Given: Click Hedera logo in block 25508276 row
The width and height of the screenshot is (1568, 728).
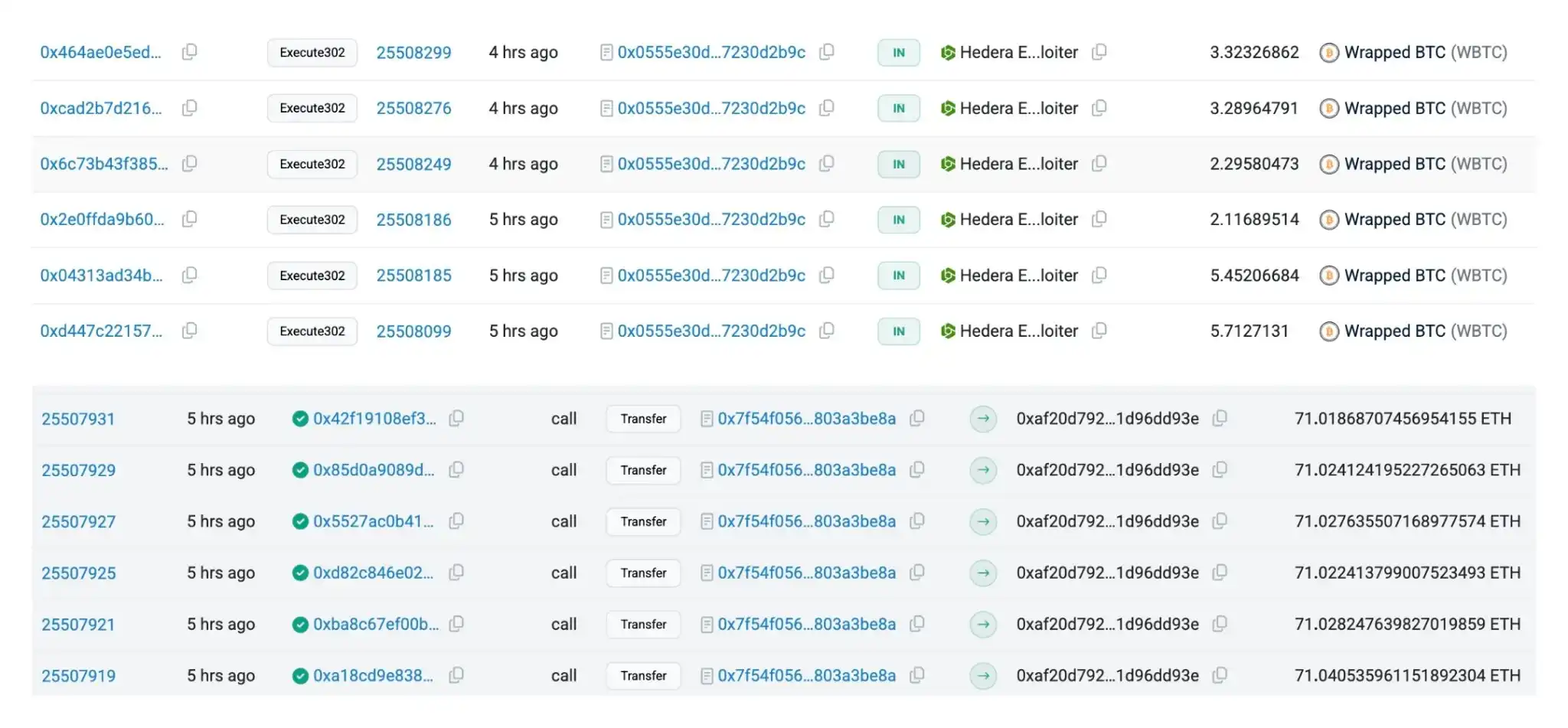Looking at the screenshot, I should coord(948,109).
